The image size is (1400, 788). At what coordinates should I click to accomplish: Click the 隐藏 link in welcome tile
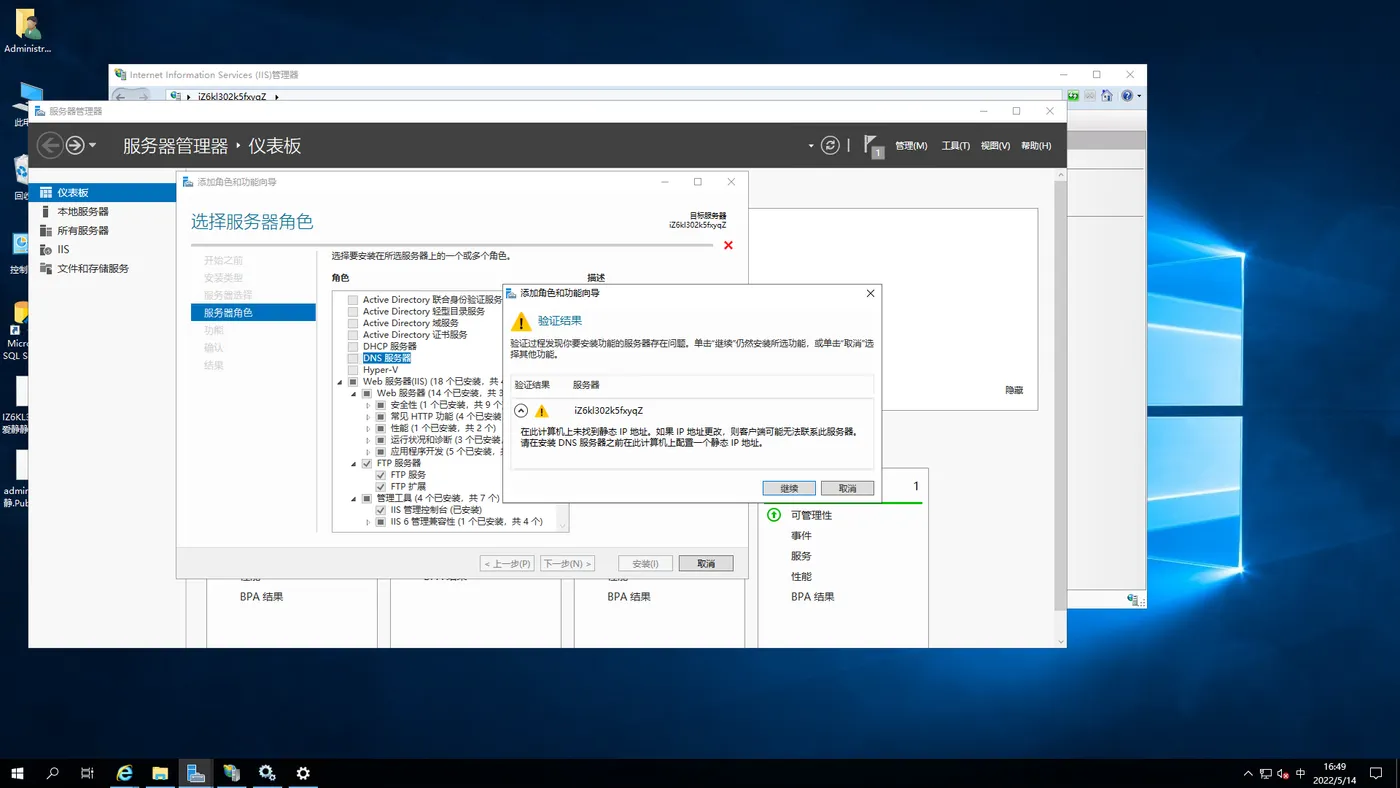pos(1014,390)
